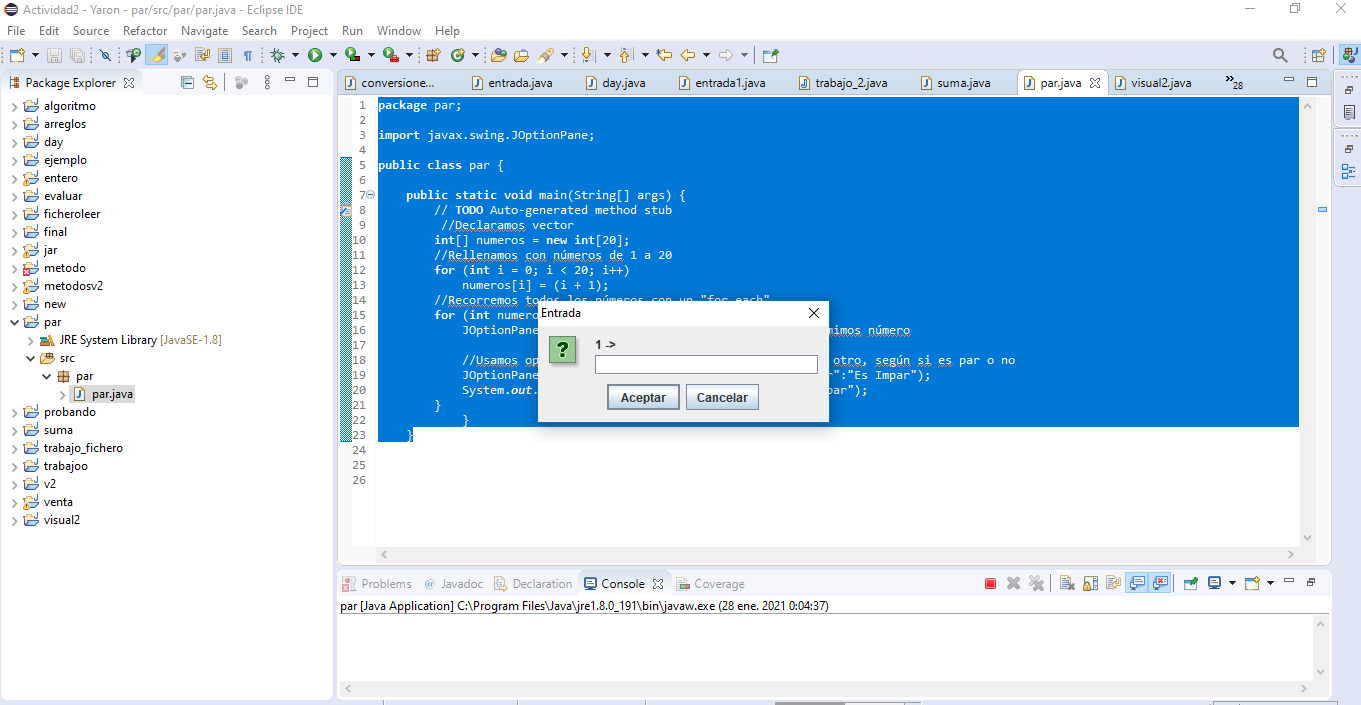The image size is (1361, 705).
Task: Click the red Terminate button in Console
Action: click(x=990, y=583)
